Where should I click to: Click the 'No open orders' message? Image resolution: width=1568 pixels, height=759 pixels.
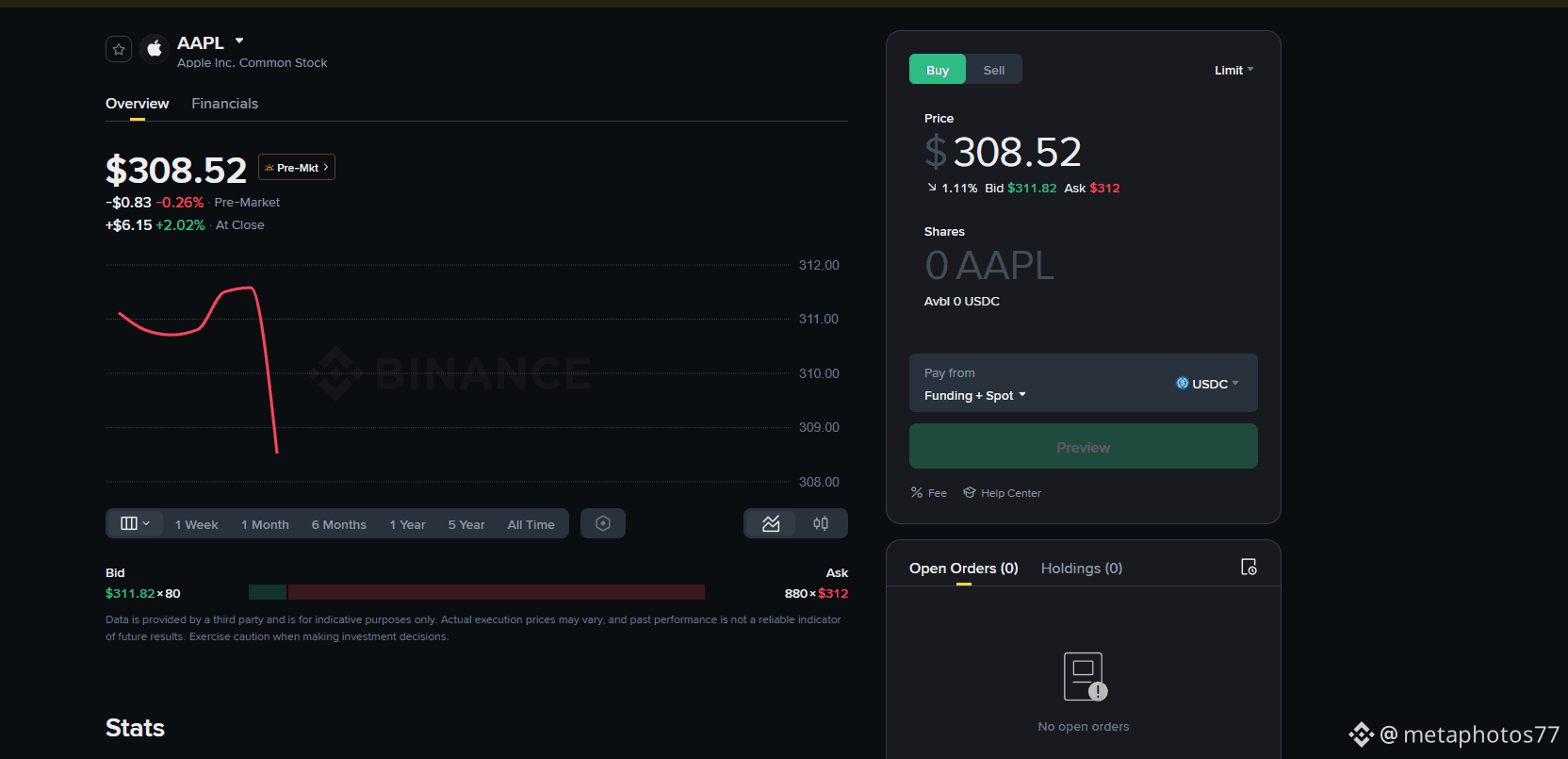click(1084, 727)
